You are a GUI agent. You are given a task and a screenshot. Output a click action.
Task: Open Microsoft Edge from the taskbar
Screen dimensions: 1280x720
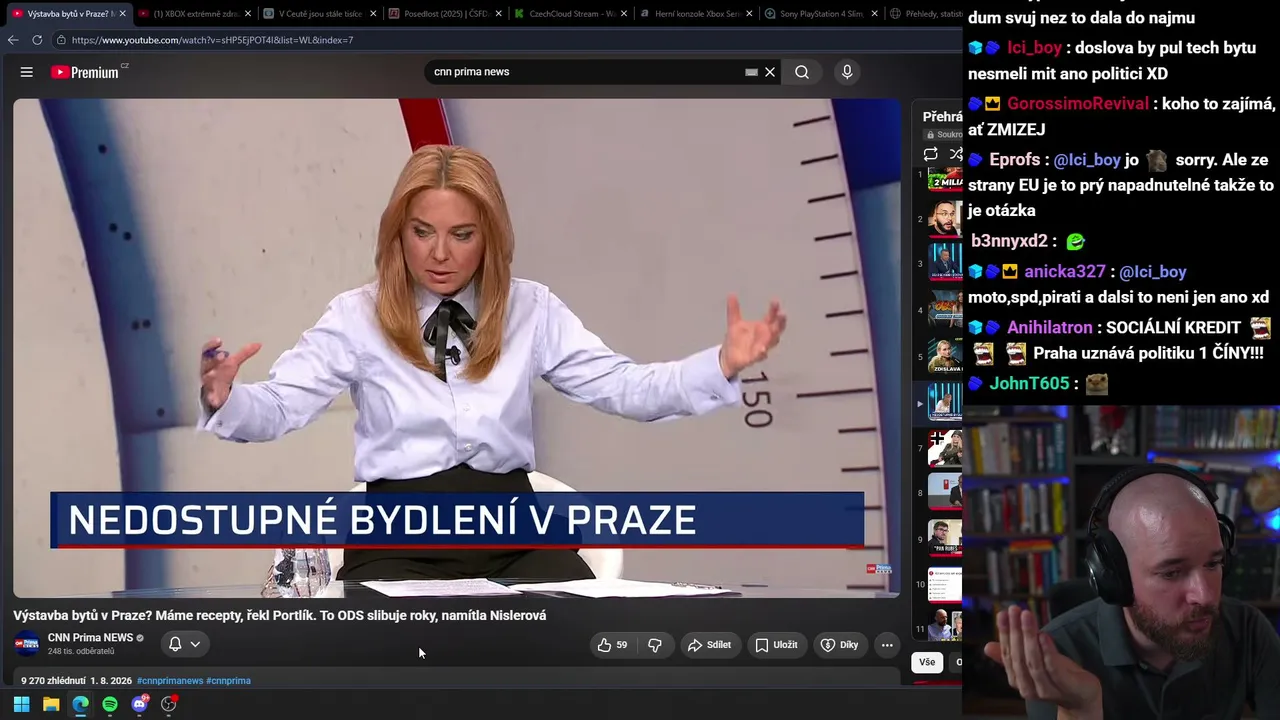[x=80, y=704]
